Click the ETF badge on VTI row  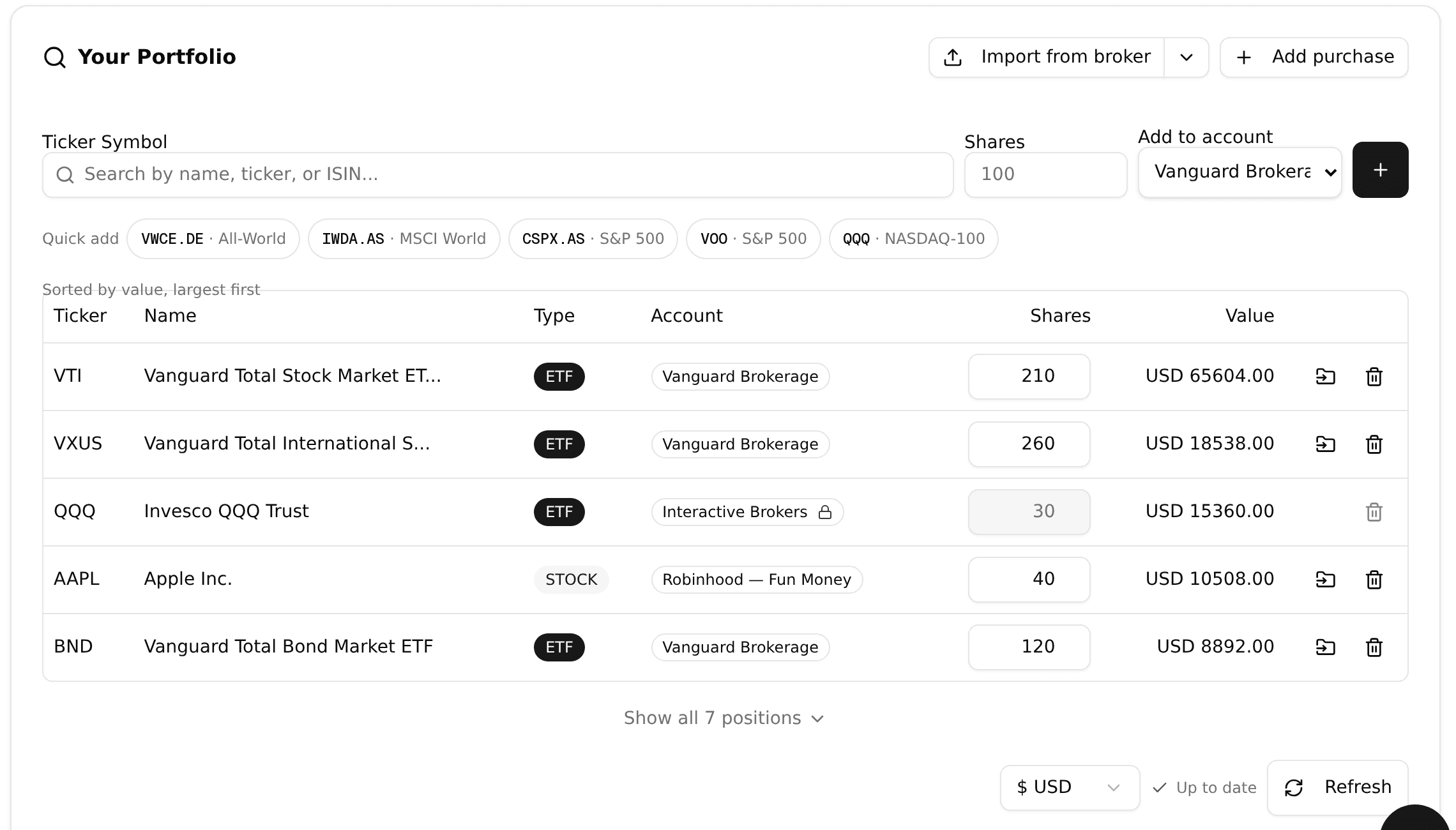[x=559, y=377]
